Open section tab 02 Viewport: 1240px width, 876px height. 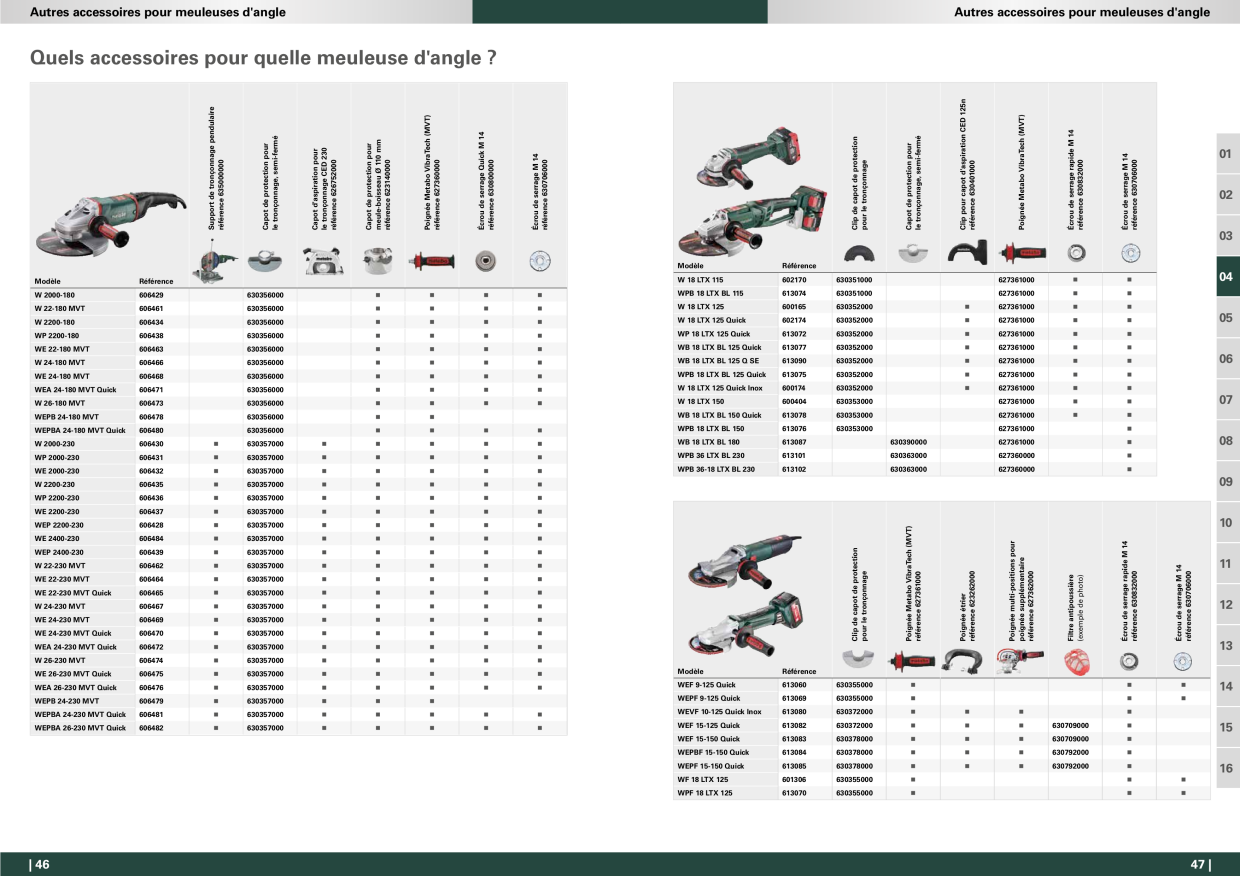(x=1226, y=195)
